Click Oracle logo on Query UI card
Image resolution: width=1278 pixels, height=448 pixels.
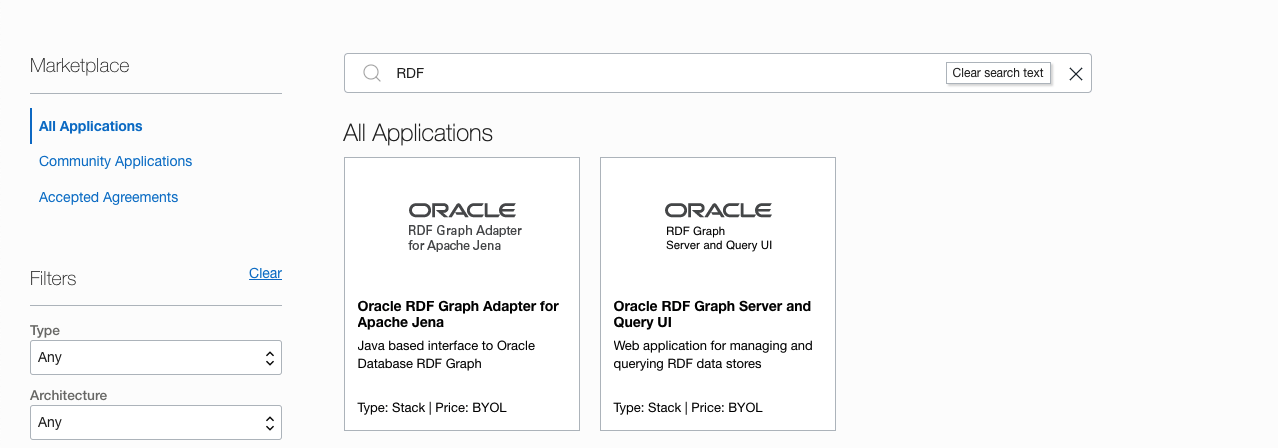pyautogui.click(x=718, y=210)
